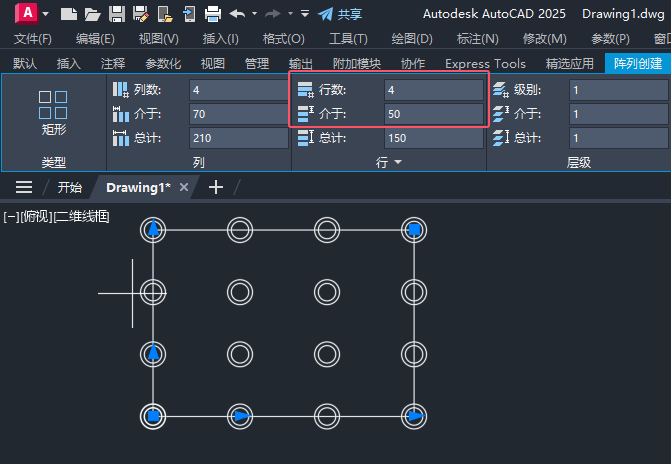Close the Drawing1 tab
Viewport: 671px width, 464px height.
pos(184,187)
